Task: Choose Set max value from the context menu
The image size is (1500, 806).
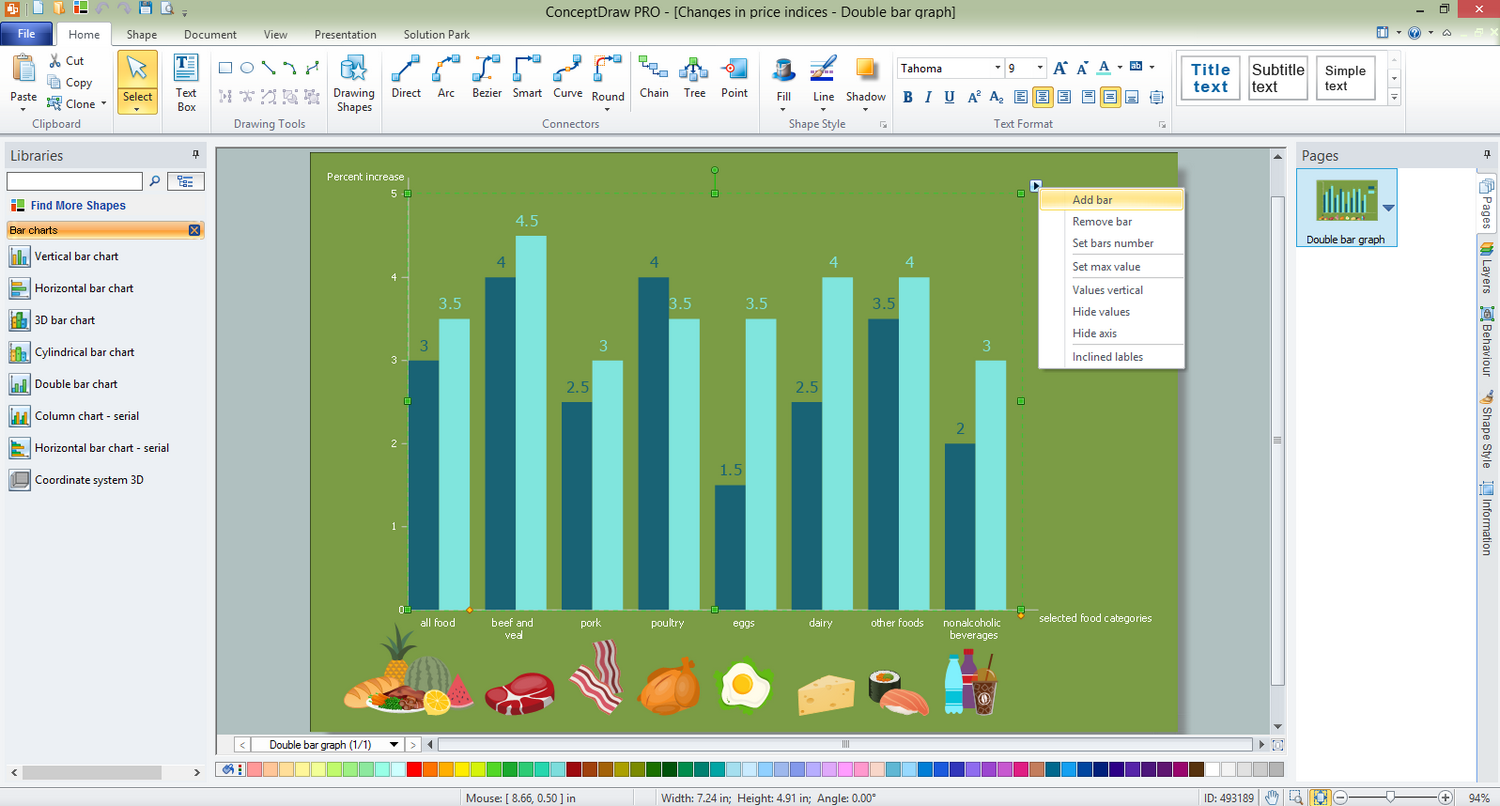Action: pos(1106,266)
